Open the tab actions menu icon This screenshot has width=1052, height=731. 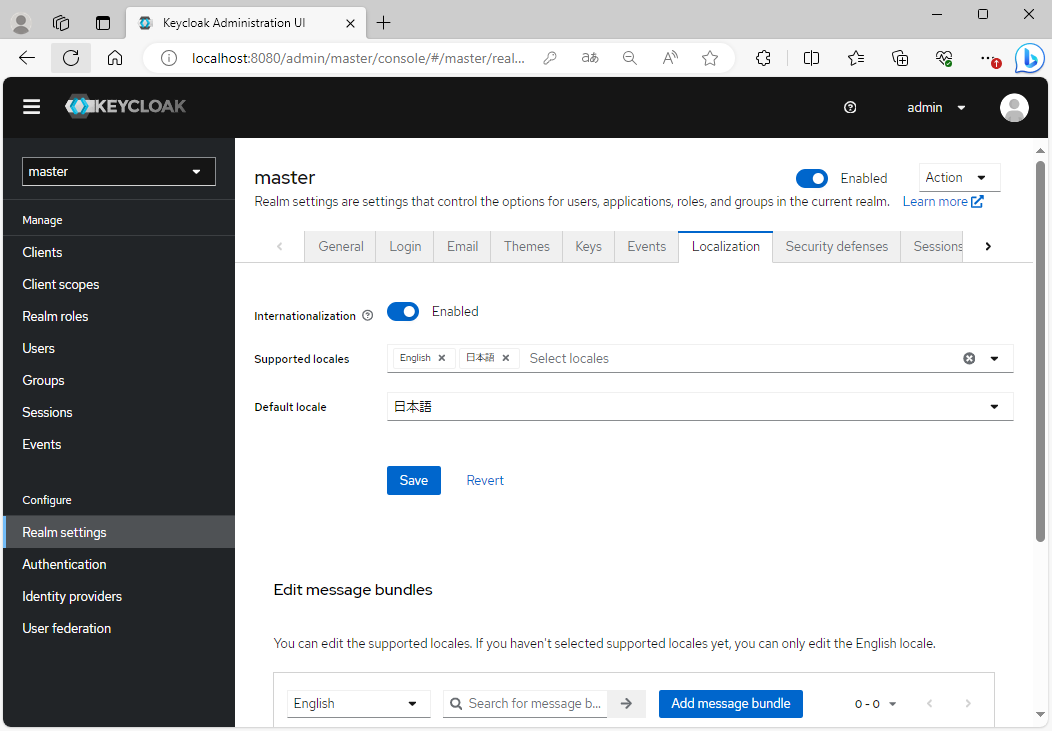(x=102, y=23)
